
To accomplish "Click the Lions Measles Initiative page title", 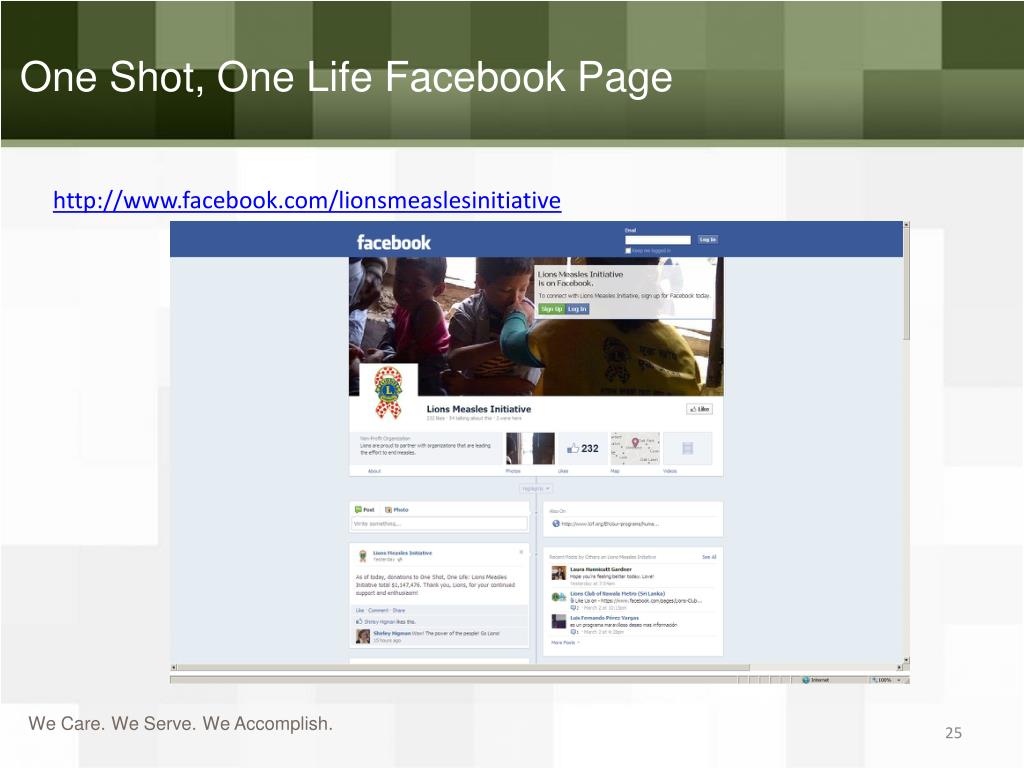I will point(479,409).
